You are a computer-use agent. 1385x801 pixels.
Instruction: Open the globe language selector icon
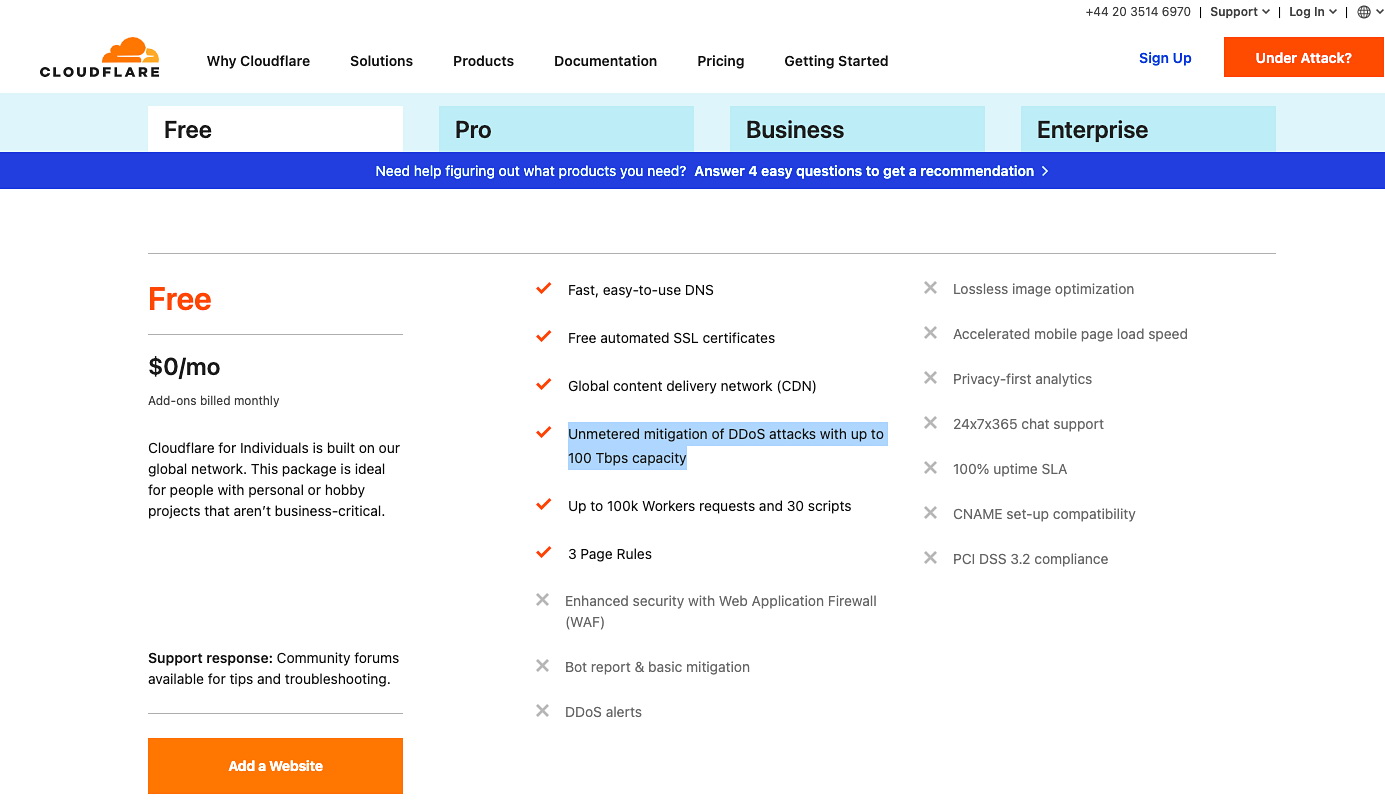coord(1363,12)
